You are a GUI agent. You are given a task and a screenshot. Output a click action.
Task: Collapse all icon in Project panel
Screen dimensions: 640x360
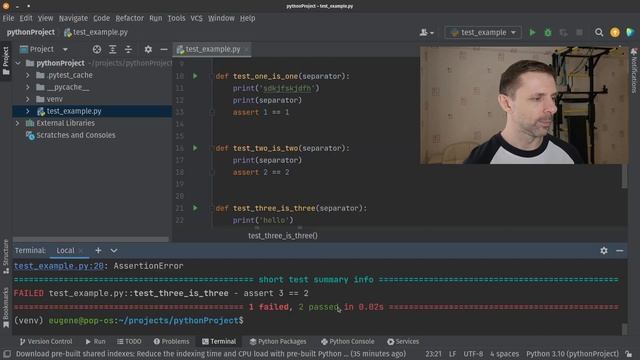(128, 49)
